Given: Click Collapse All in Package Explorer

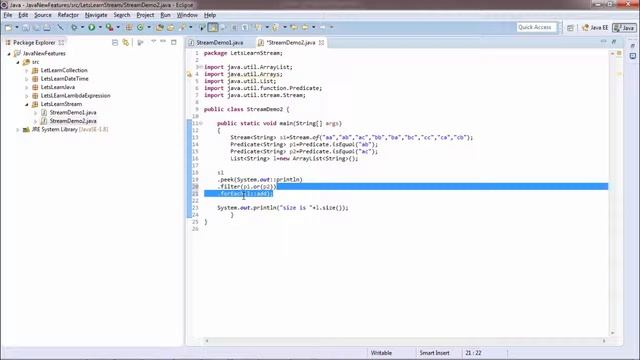Looking at the screenshot, I should point(115,42).
